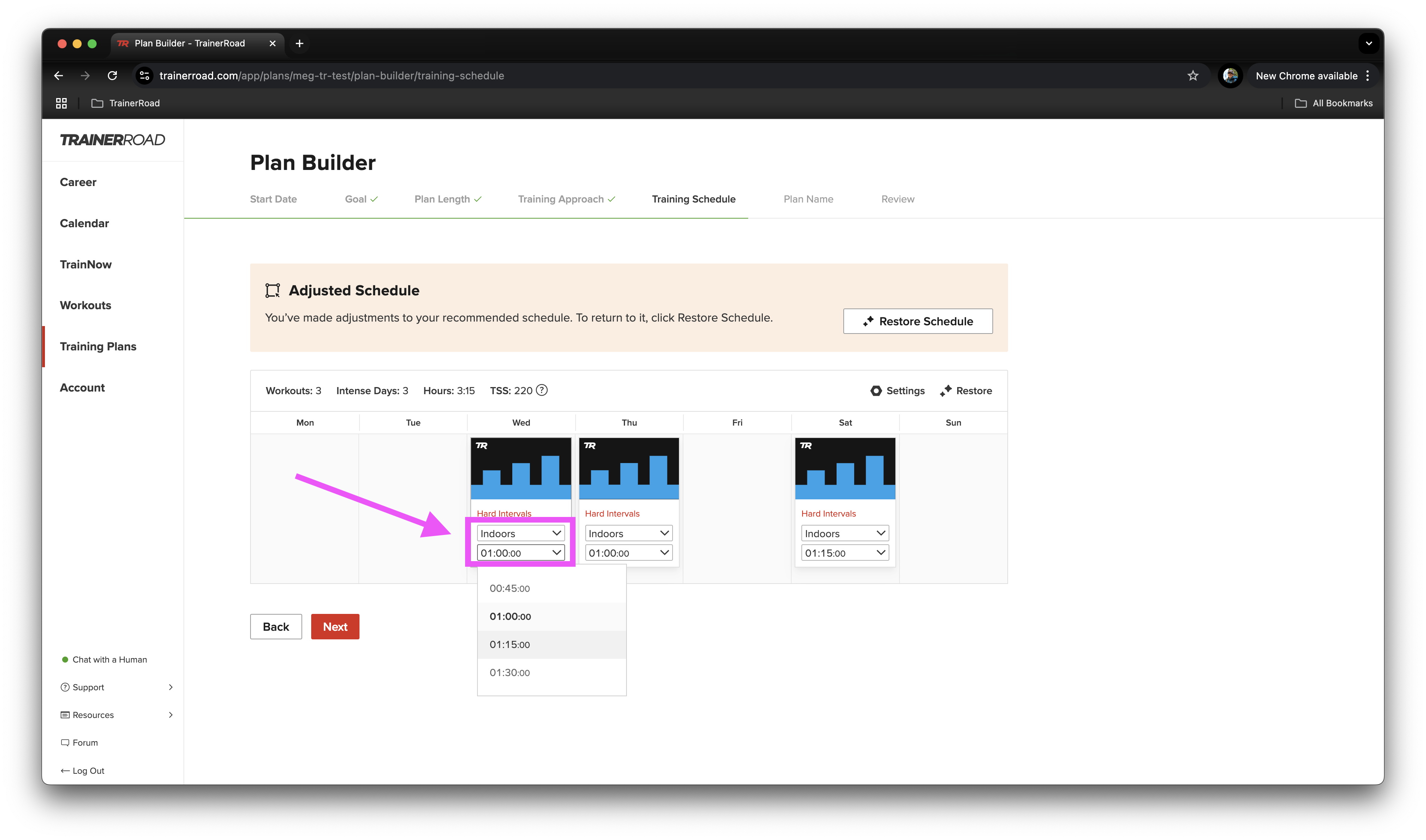Expand the tab search chevron
The width and height of the screenshot is (1426, 840).
[1368, 43]
